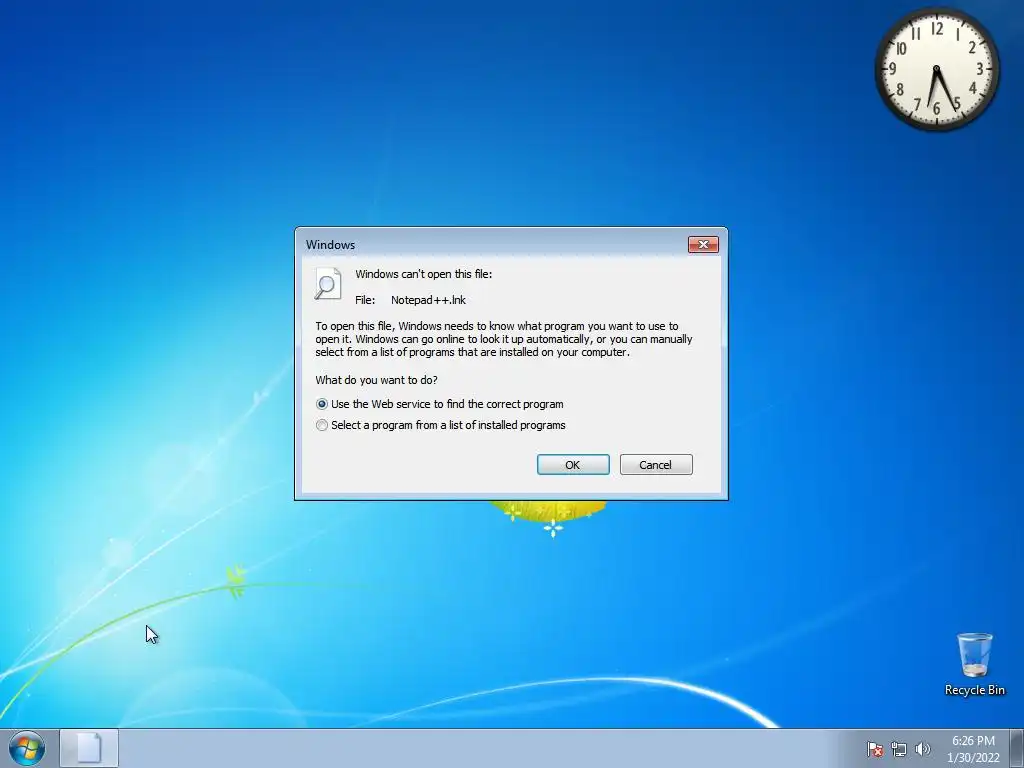
Task: Click the Notepad++.lnk file name text
Action: click(428, 300)
